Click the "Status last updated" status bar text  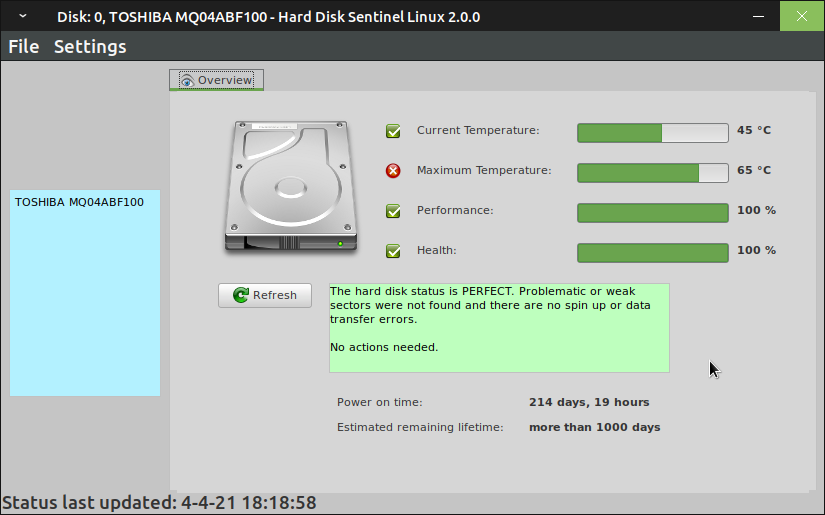(x=159, y=503)
